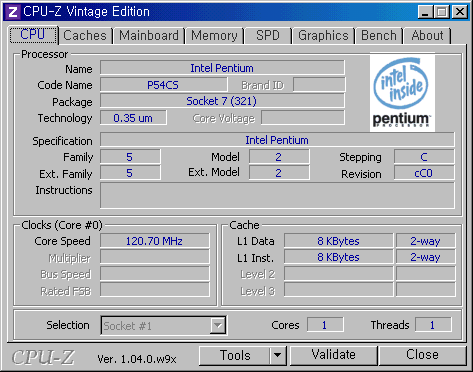Click the empty Rated FSB field
Viewport: 473px width, 372px height.
tap(154, 290)
